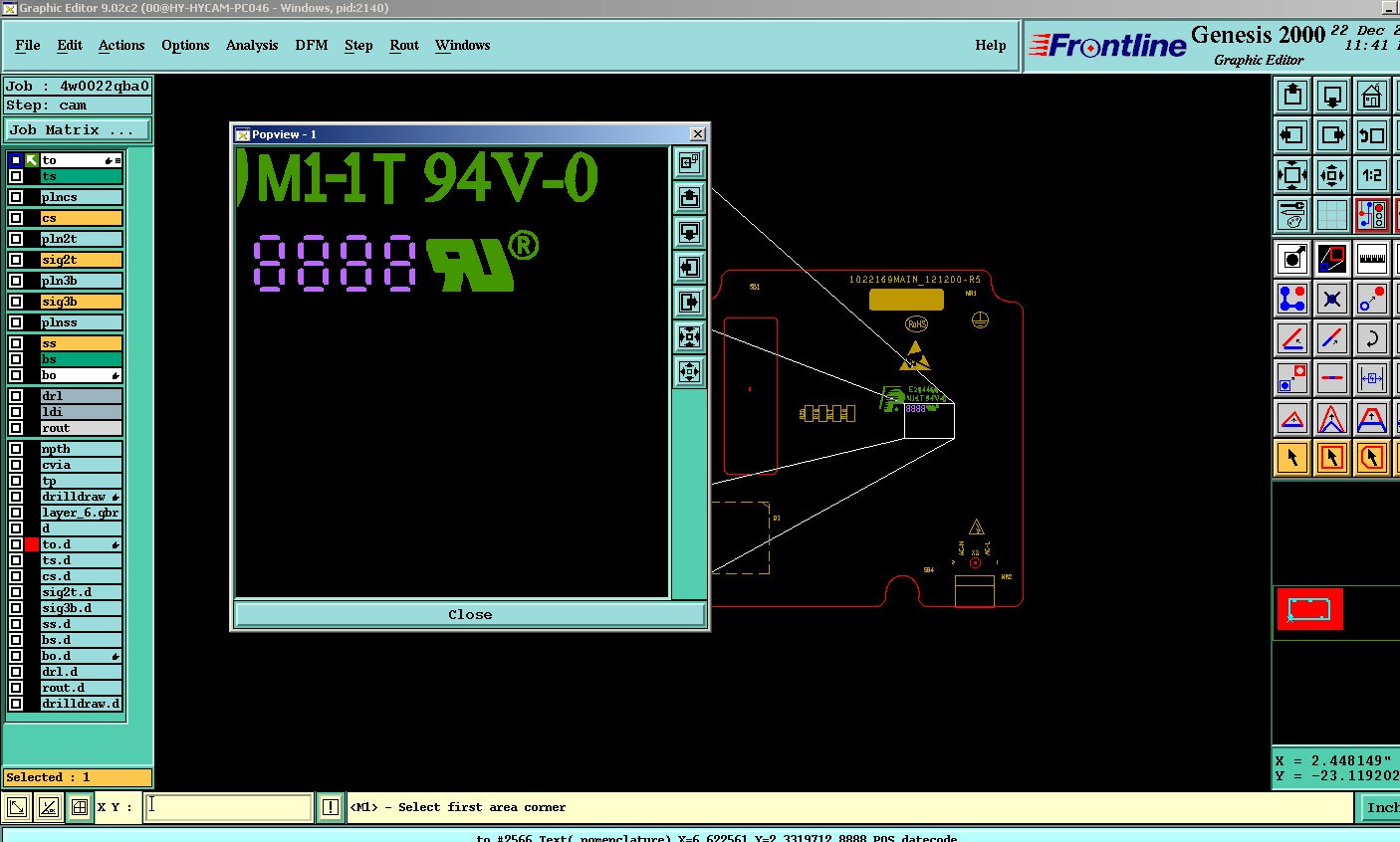Click the red-bordered features filter icon
The height and width of the screenshot is (842, 1400).
tap(1372, 215)
